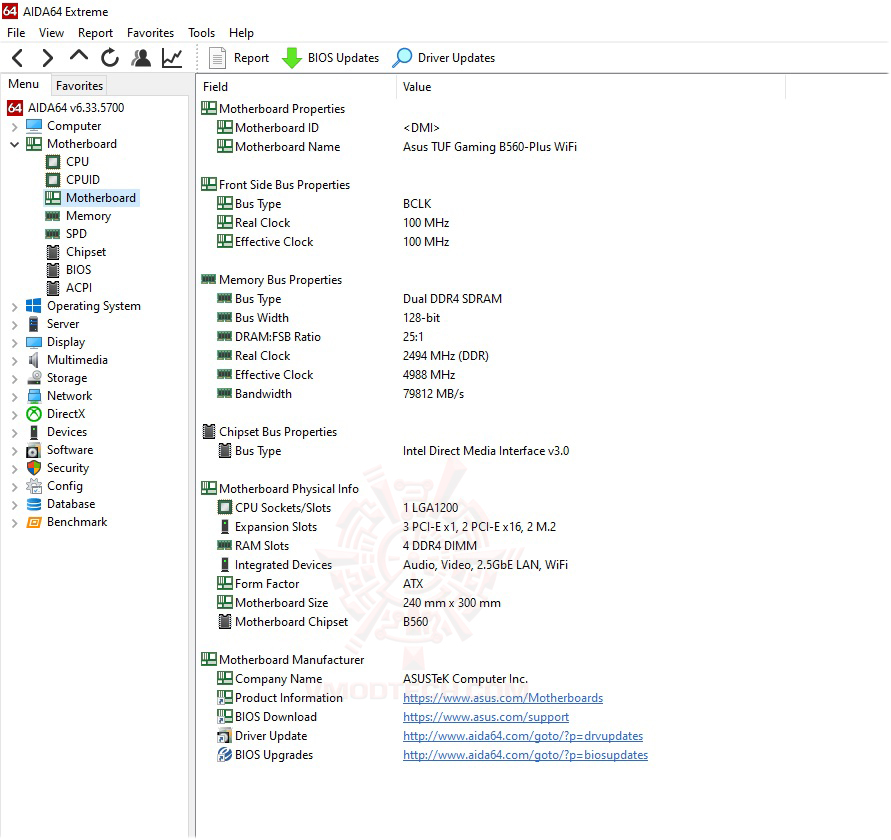
Task: Click the green BIOS Updates arrow icon
Action: click(x=292, y=58)
